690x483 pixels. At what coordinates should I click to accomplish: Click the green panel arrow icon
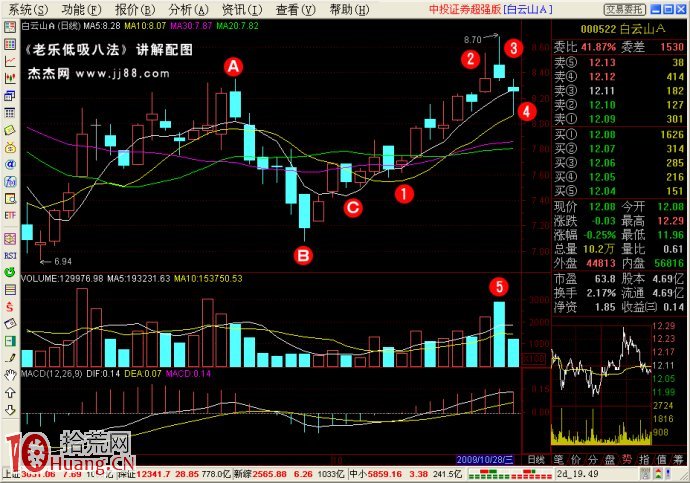click(x=10, y=341)
